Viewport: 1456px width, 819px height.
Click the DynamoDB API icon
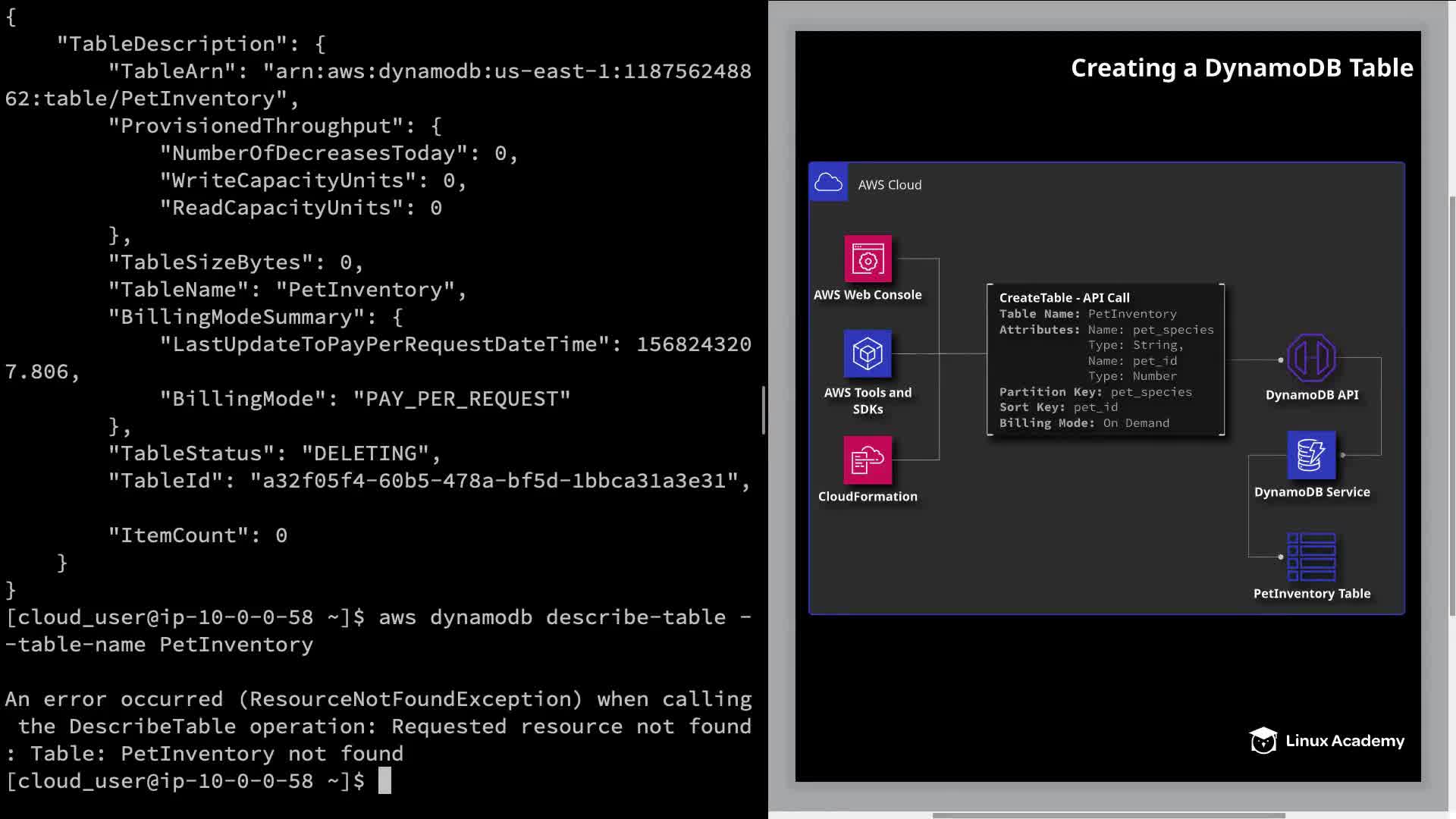click(1311, 358)
